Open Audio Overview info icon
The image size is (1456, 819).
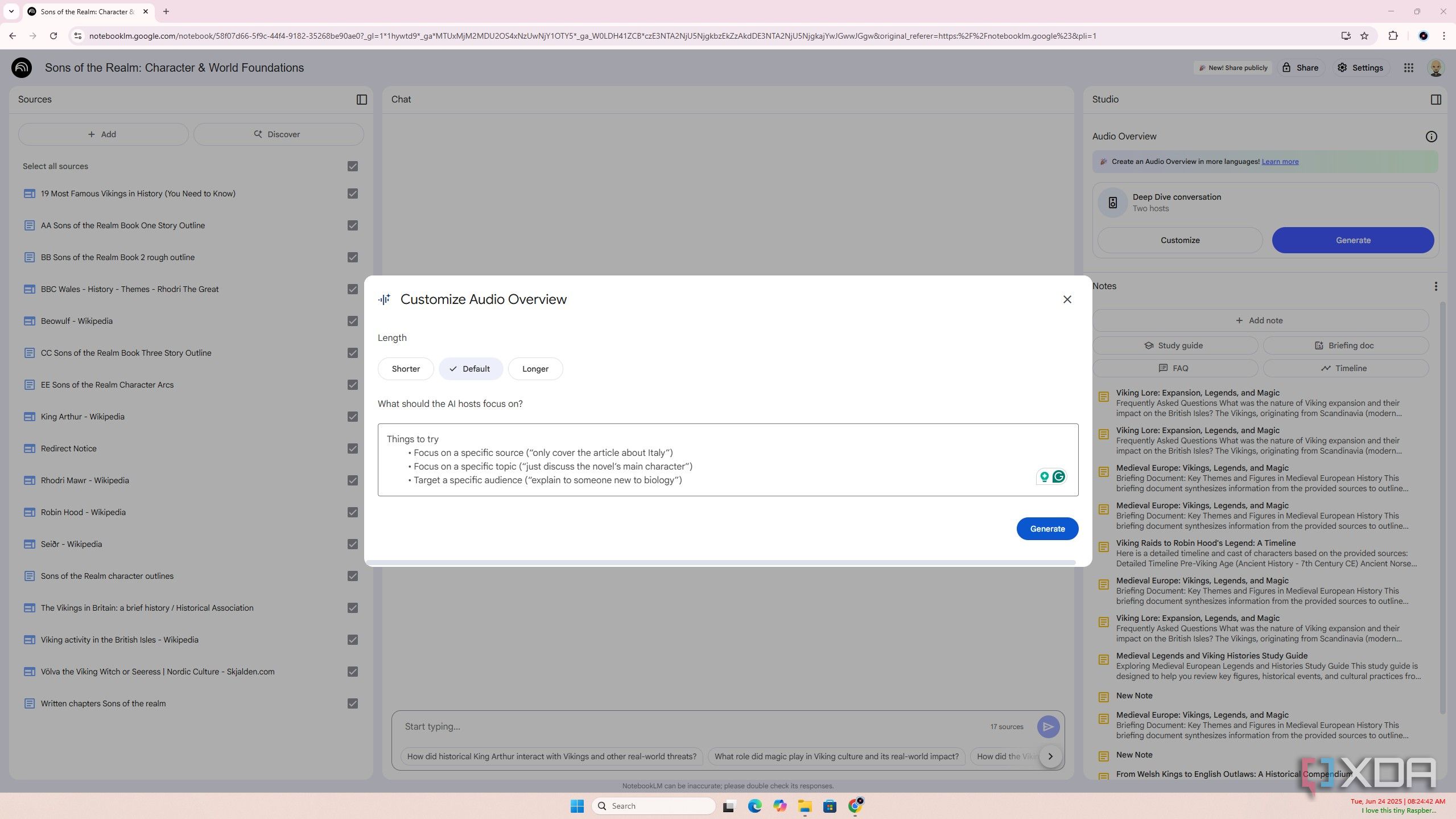(x=1431, y=137)
